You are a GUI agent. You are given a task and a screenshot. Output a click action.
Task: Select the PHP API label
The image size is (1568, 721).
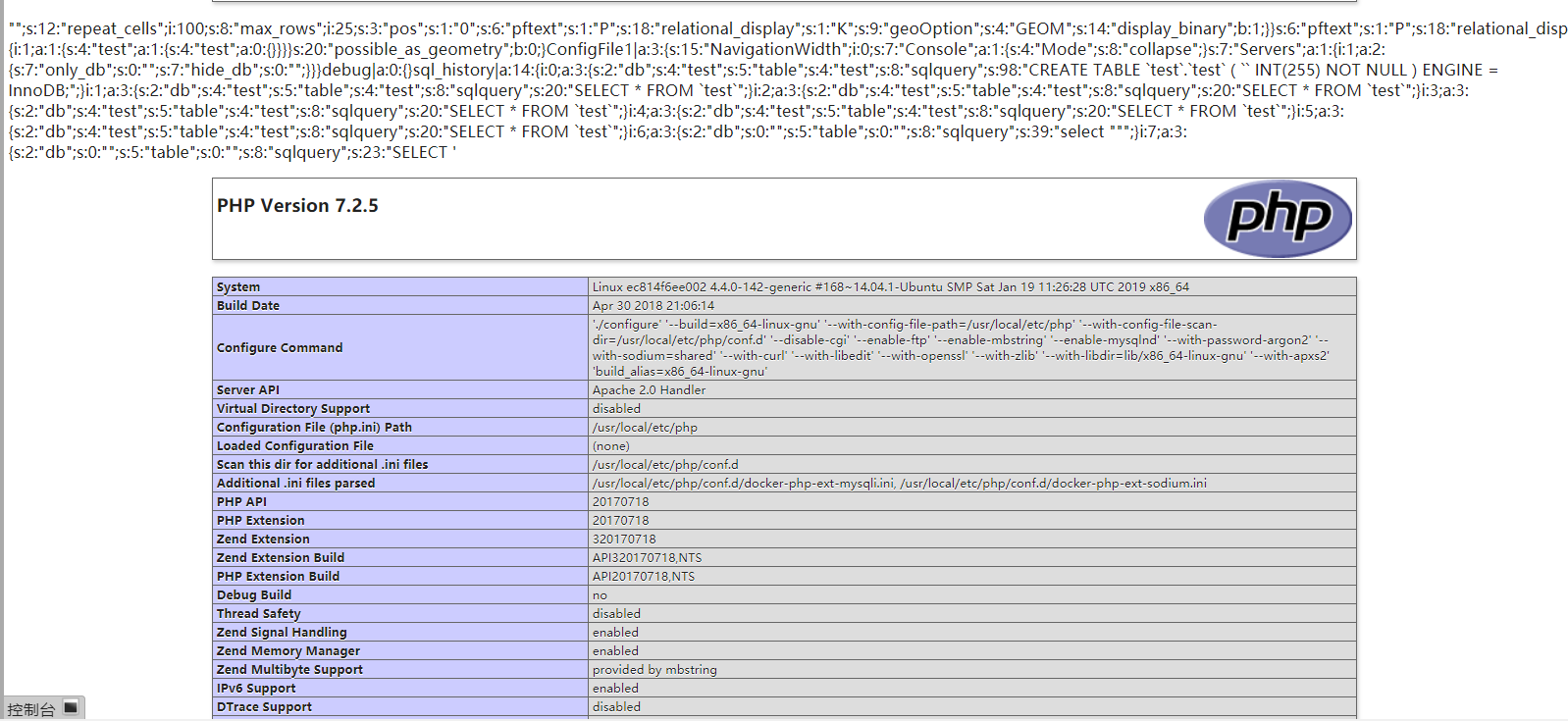241,502
